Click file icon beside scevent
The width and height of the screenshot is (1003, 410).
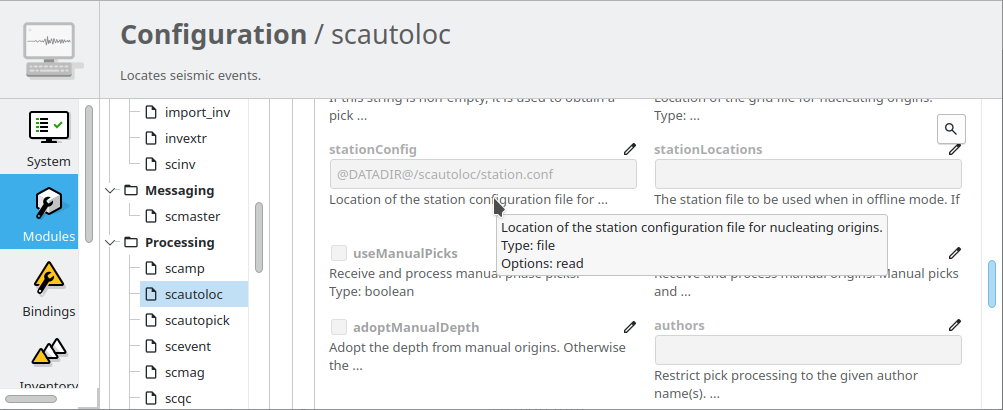[x=151, y=347]
